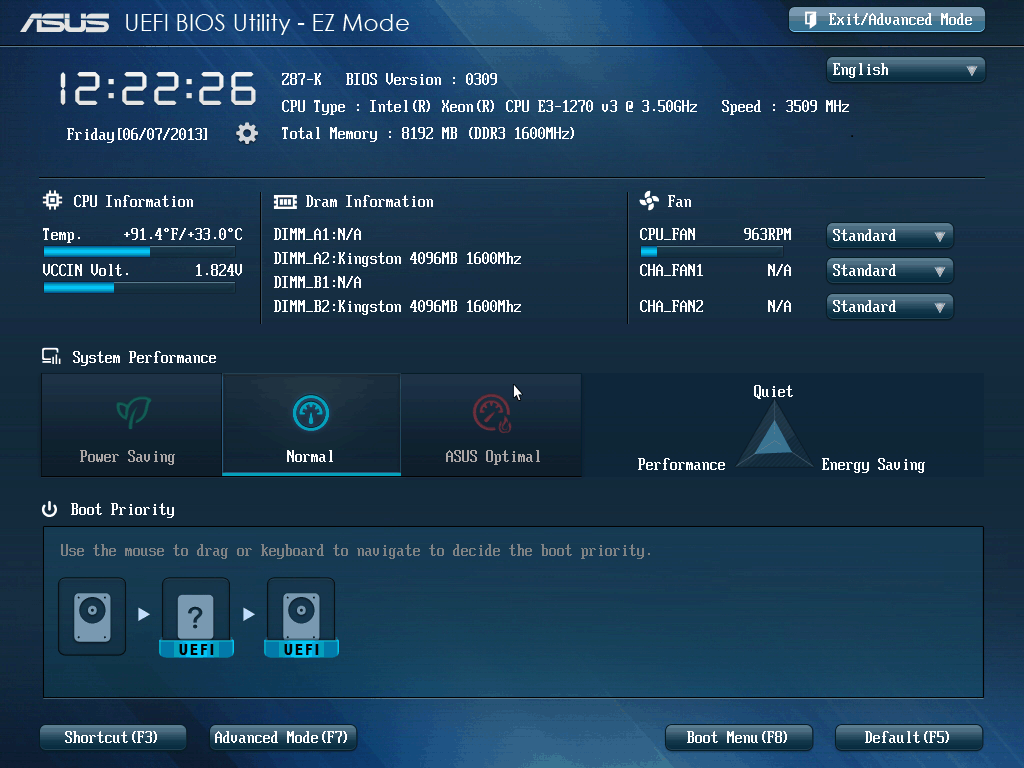The image size is (1024, 768).
Task: Click the CPU Information chip icon
Action: click(x=52, y=201)
